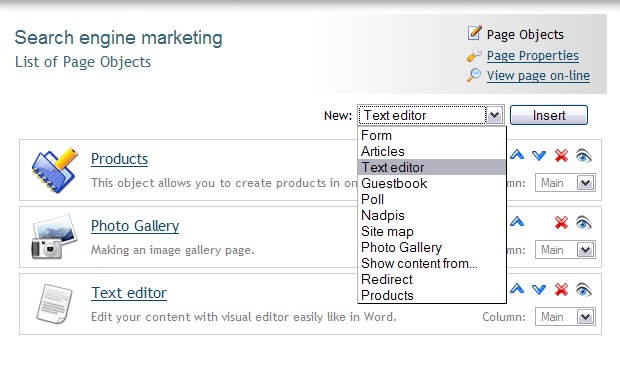The width and height of the screenshot is (620, 372).
Task: Delete Products object with red X
Action: [561, 156]
